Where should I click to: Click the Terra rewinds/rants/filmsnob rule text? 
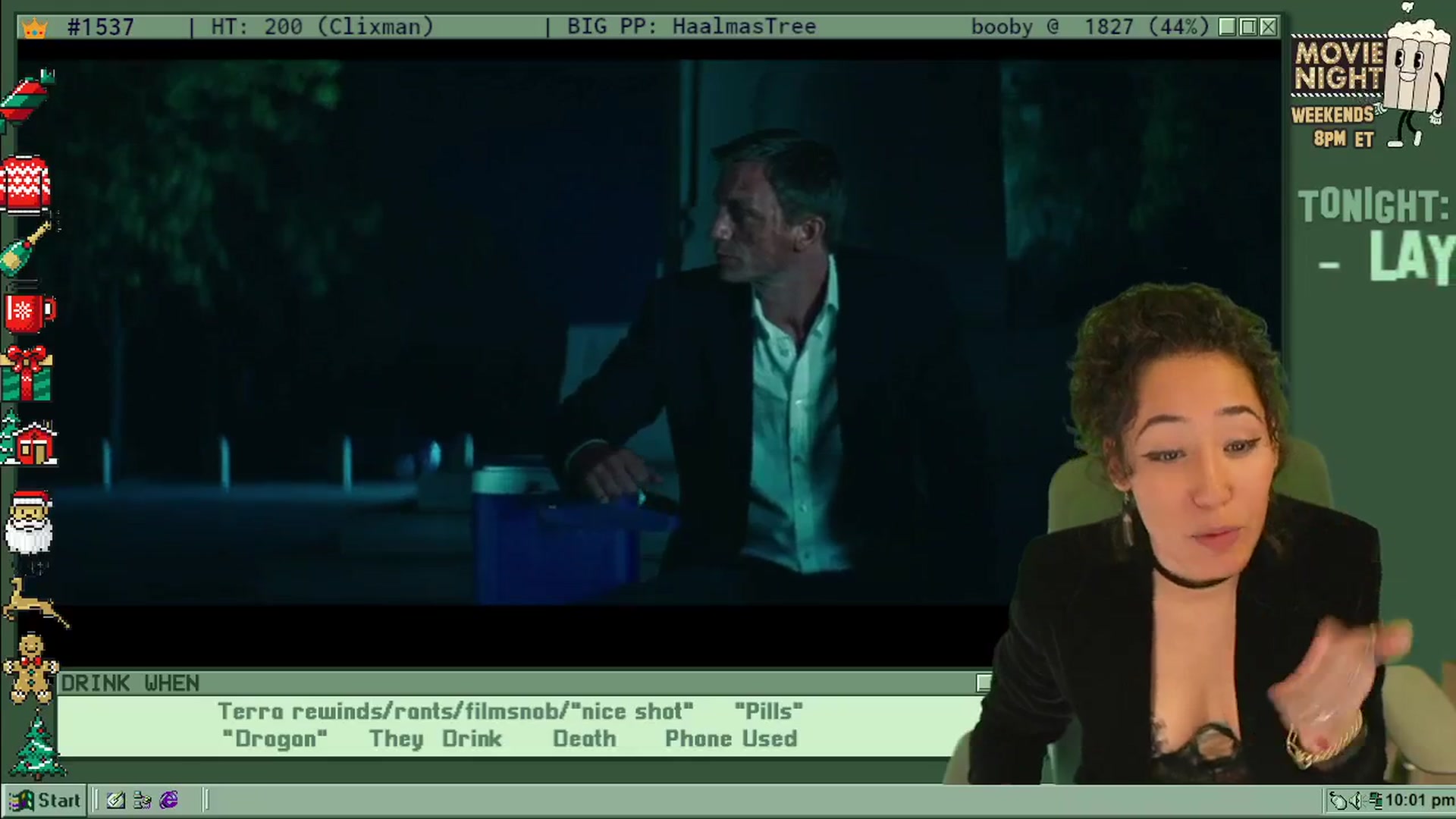coord(456,711)
